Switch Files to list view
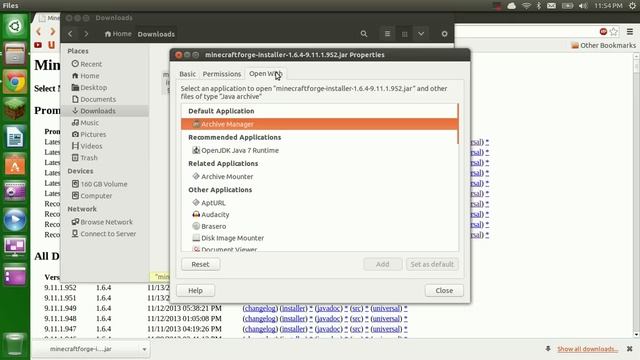 [387, 34]
